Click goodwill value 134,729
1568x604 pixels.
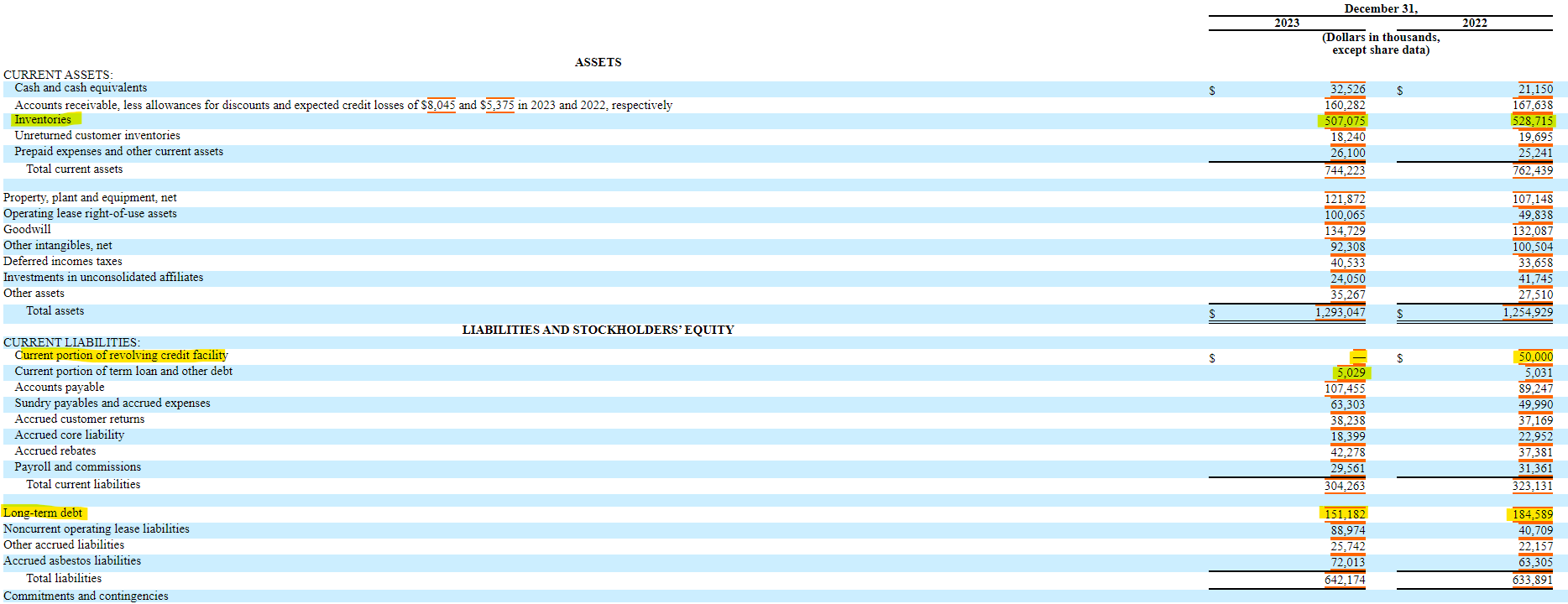[x=1345, y=231]
